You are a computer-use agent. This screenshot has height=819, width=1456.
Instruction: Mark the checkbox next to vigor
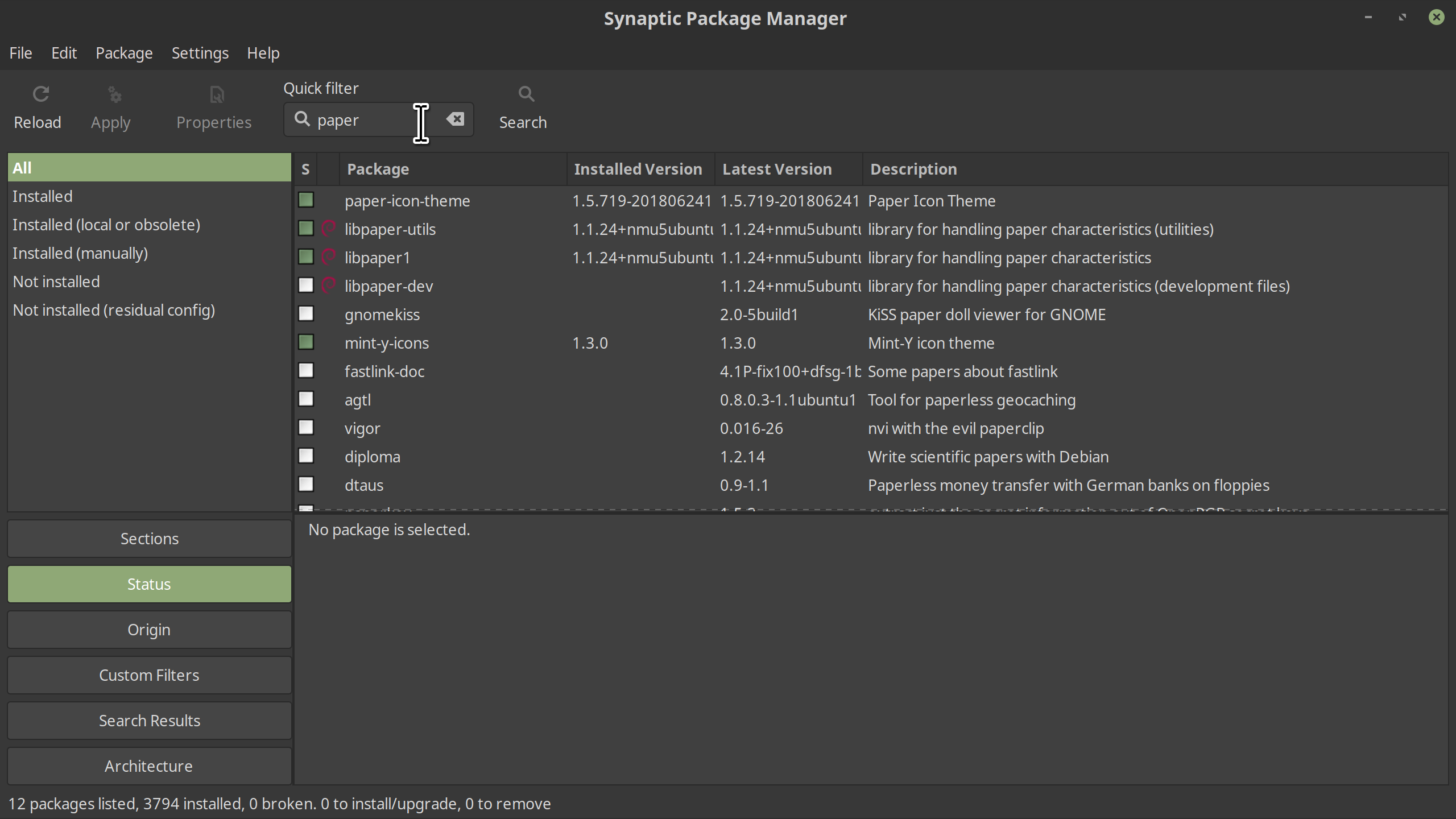(306, 428)
